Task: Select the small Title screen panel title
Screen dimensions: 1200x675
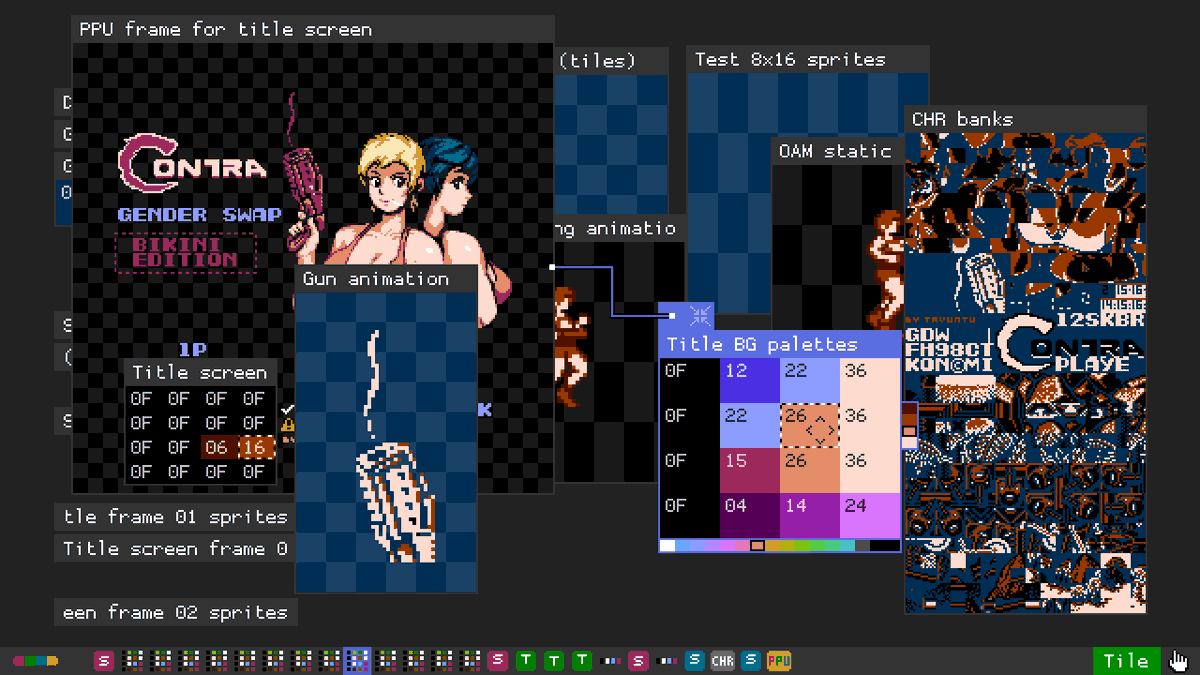Action: tap(200, 372)
